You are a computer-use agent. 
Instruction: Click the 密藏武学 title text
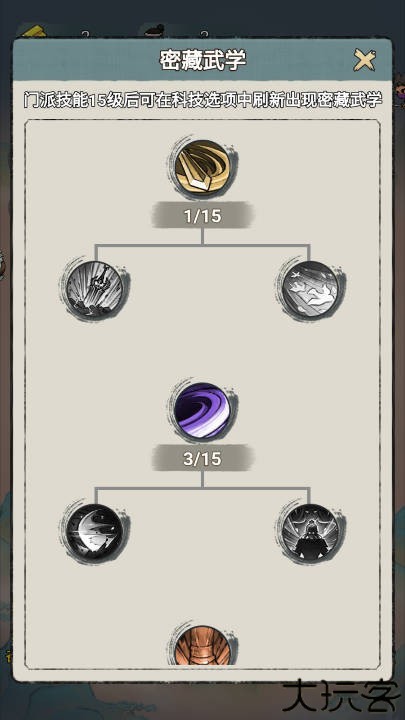tap(202, 60)
